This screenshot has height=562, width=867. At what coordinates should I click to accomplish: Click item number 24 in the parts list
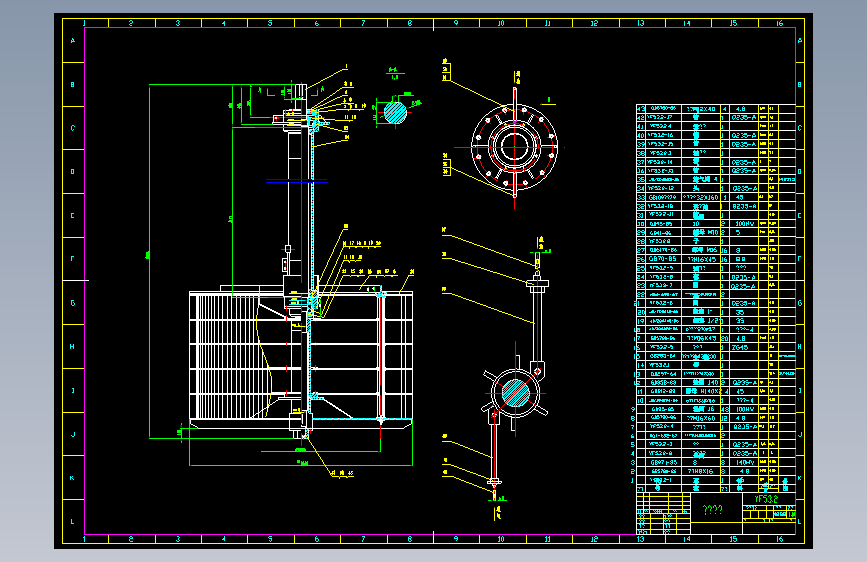click(641, 277)
